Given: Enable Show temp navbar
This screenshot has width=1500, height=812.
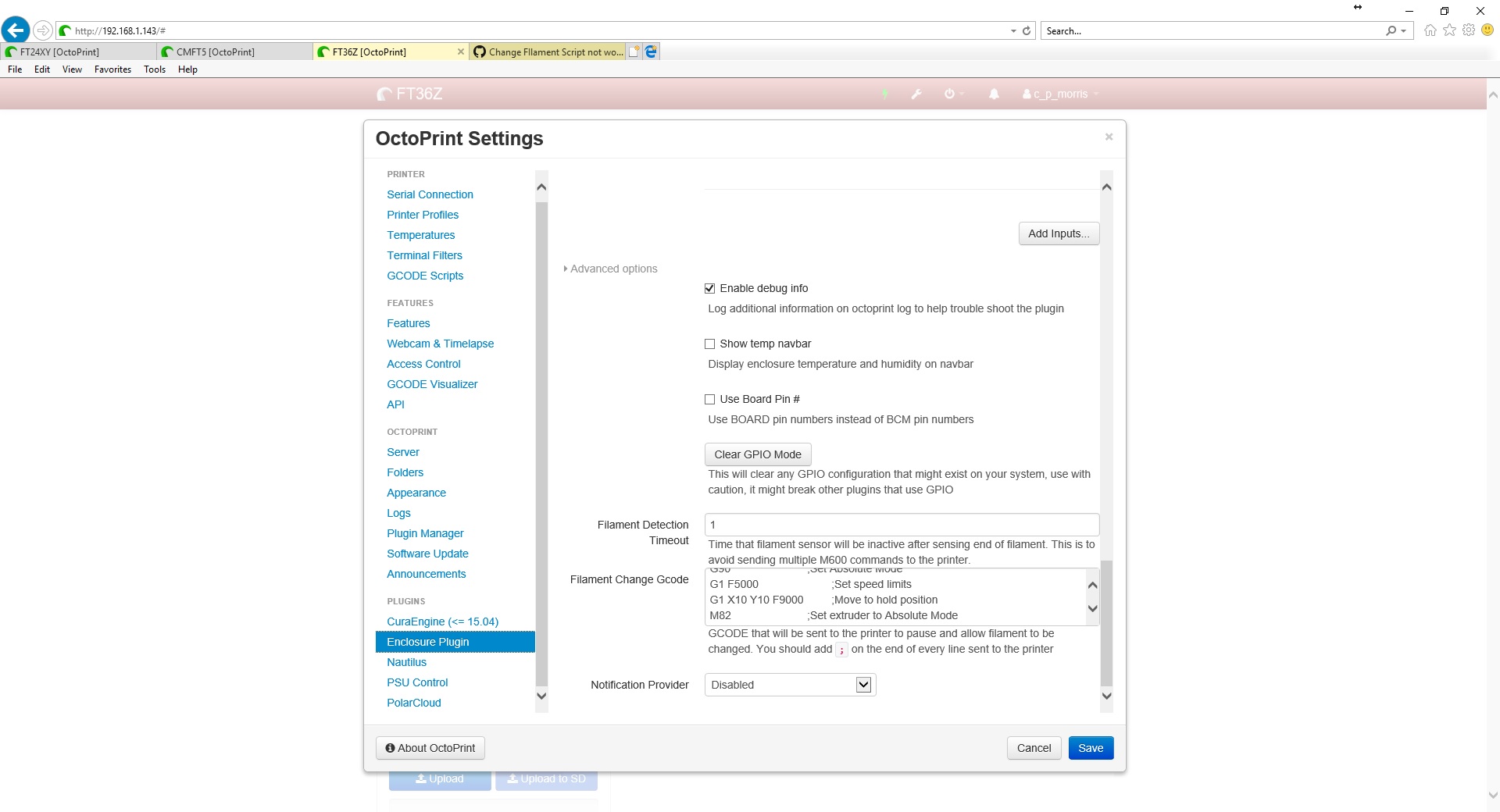Looking at the screenshot, I should click(x=709, y=344).
